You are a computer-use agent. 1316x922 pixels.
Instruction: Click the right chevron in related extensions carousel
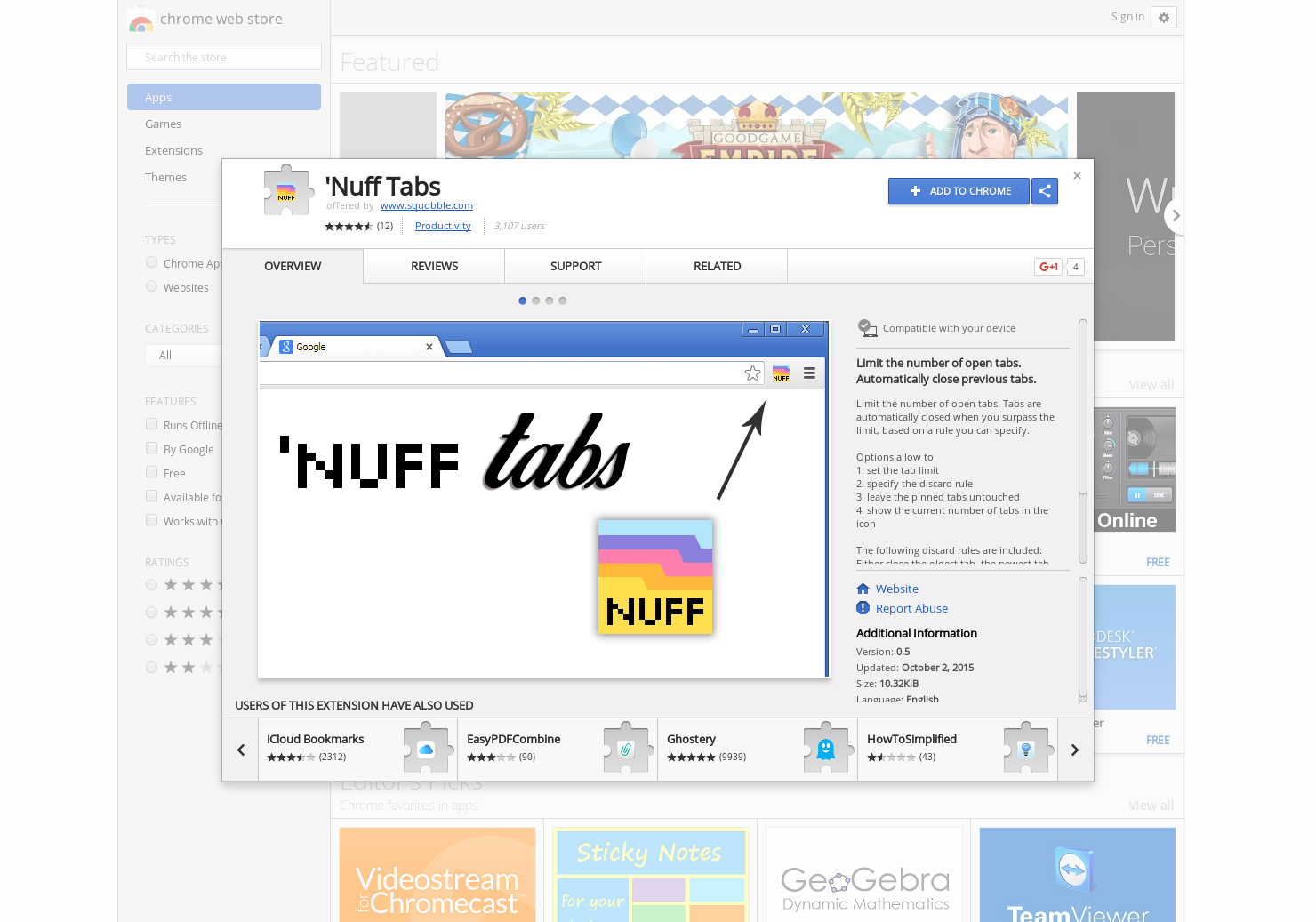pos(1075,750)
